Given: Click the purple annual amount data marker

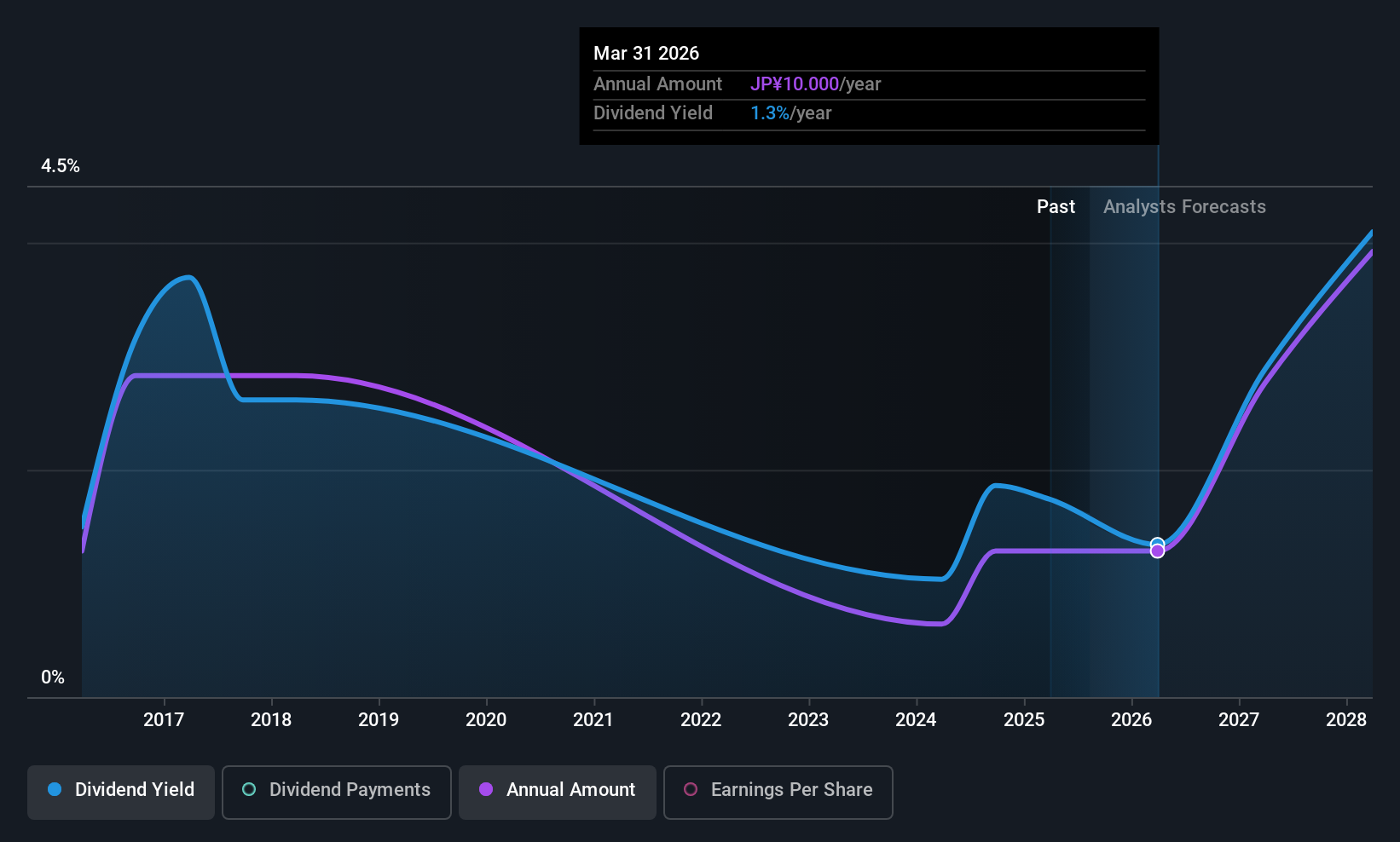Looking at the screenshot, I should point(1157,552).
